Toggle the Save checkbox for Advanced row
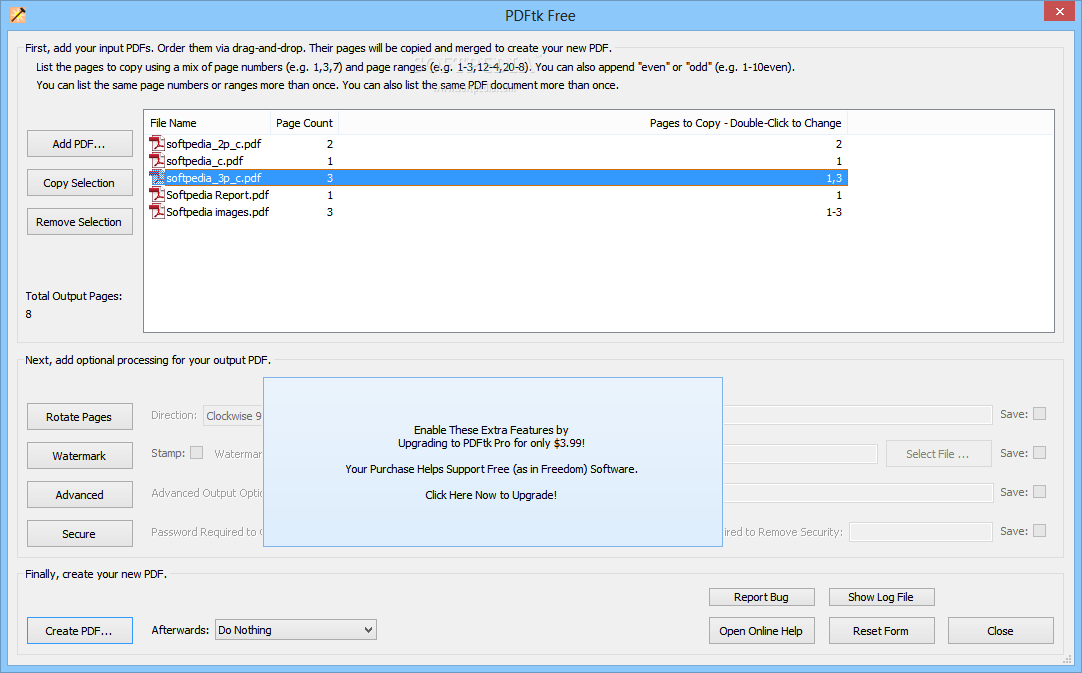The height and width of the screenshot is (673, 1082). [1039, 492]
